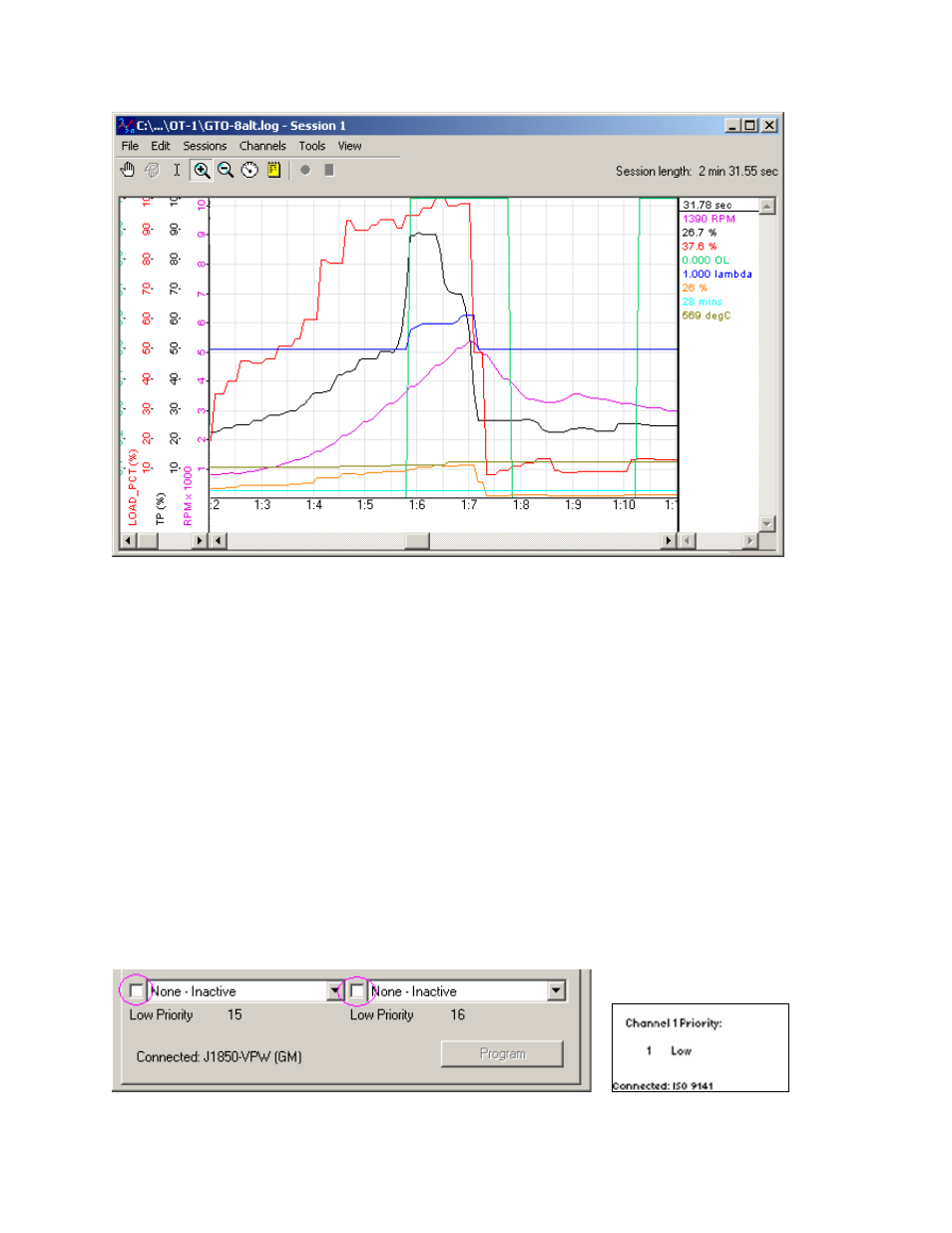
Task: Open the Tools menu
Action: pyautogui.click(x=312, y=146)
